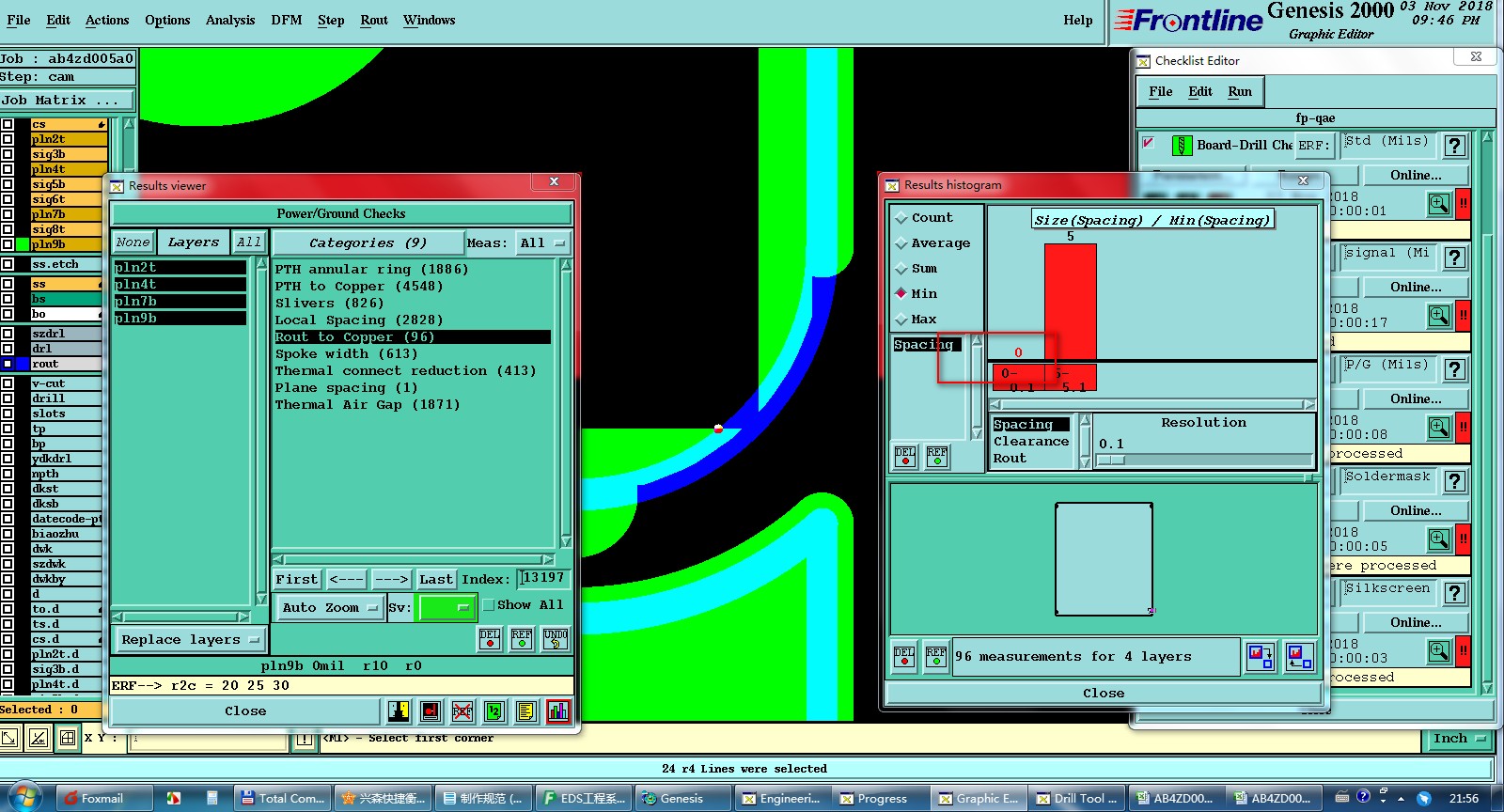Screen dimensions: 1504x812
Task: Click the red alert marker for signal check
Action: (1464, 316)
